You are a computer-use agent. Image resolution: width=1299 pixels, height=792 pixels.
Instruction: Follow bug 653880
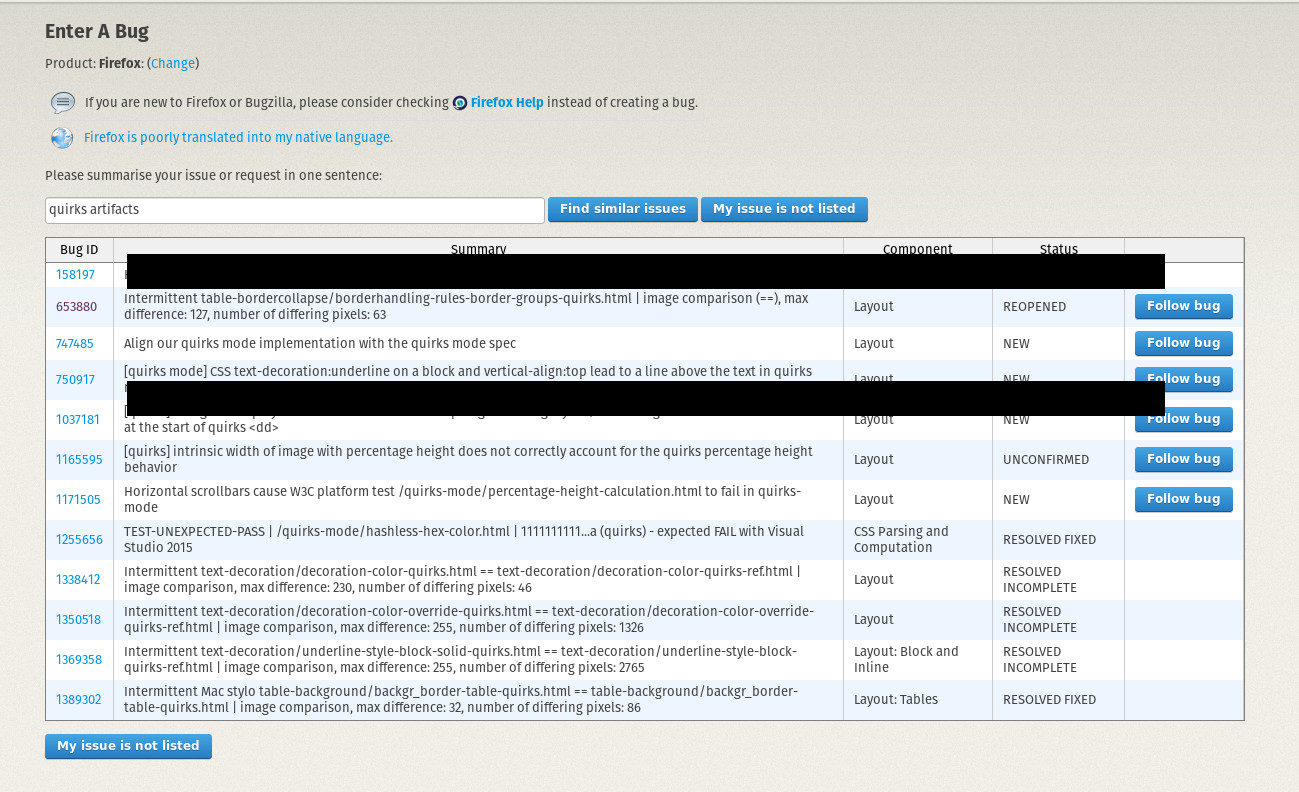[x=1183, y=307]
